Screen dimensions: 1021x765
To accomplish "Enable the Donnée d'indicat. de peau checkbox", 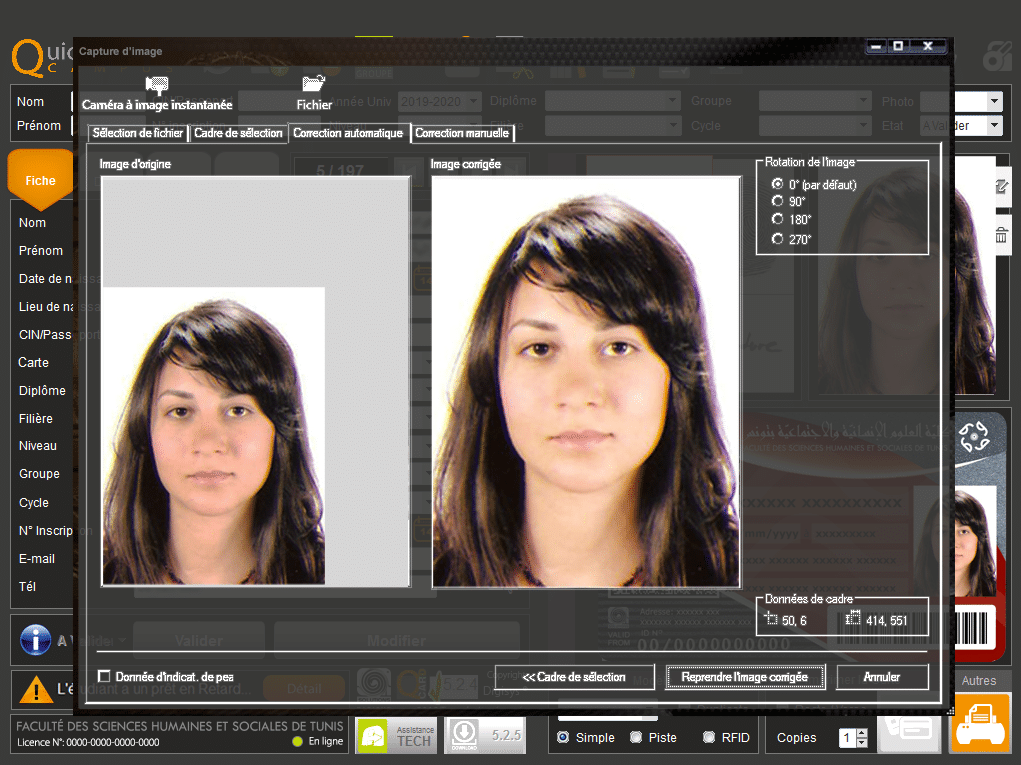I will (x=105, y=677).
